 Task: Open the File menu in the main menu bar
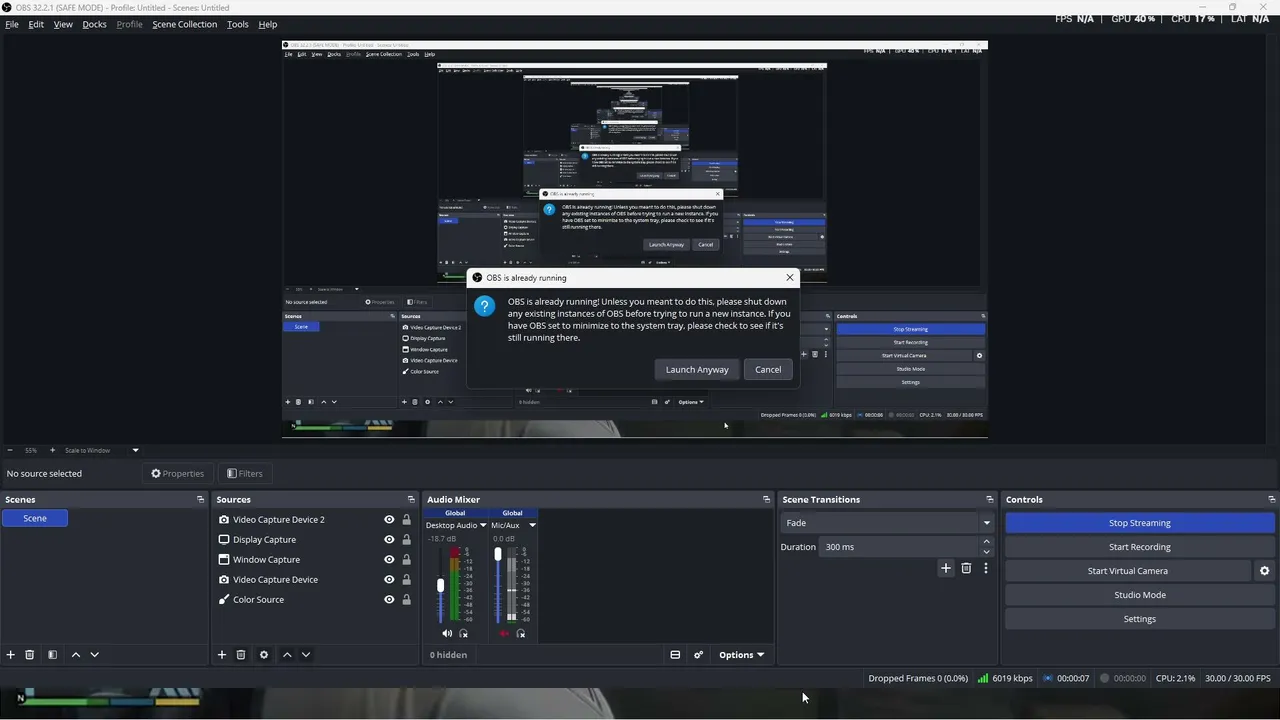[12, 24]
